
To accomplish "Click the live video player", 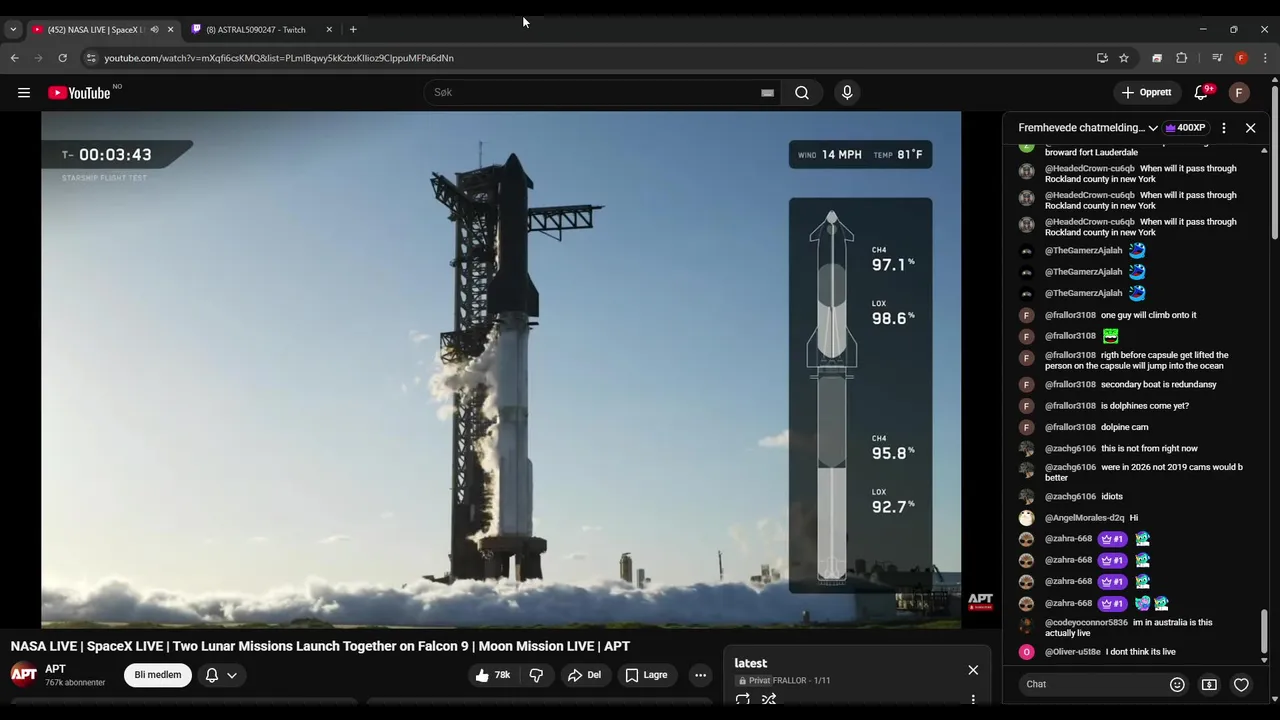I will click(501, 370).
